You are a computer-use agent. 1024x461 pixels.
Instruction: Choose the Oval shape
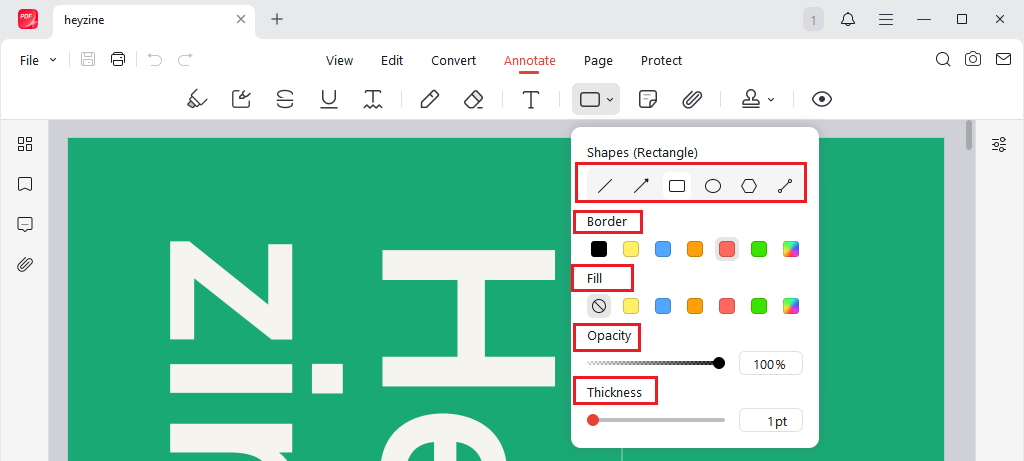pos(713,186)
